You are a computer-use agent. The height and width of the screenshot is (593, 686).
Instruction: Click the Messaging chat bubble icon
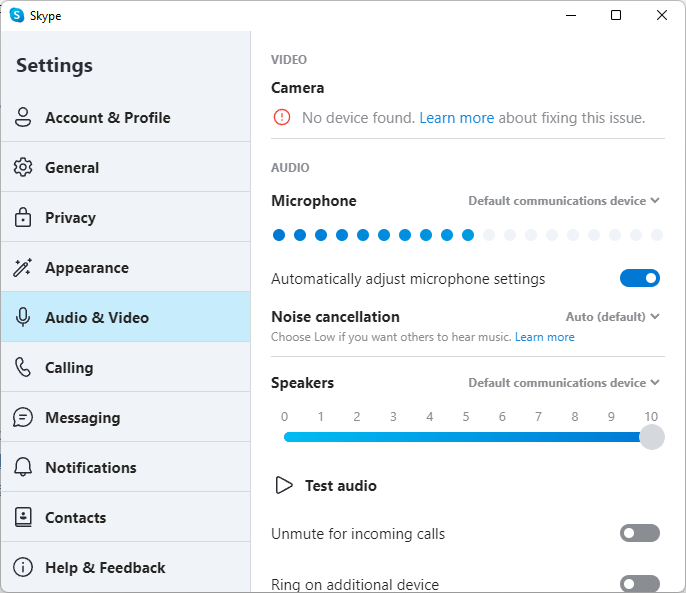(23, 418)
